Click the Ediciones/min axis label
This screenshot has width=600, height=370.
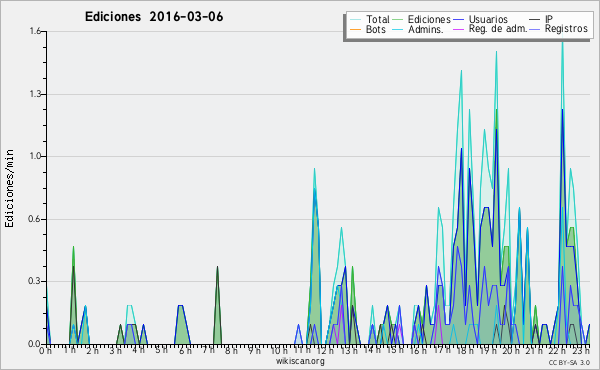click(x=9, y=188)
